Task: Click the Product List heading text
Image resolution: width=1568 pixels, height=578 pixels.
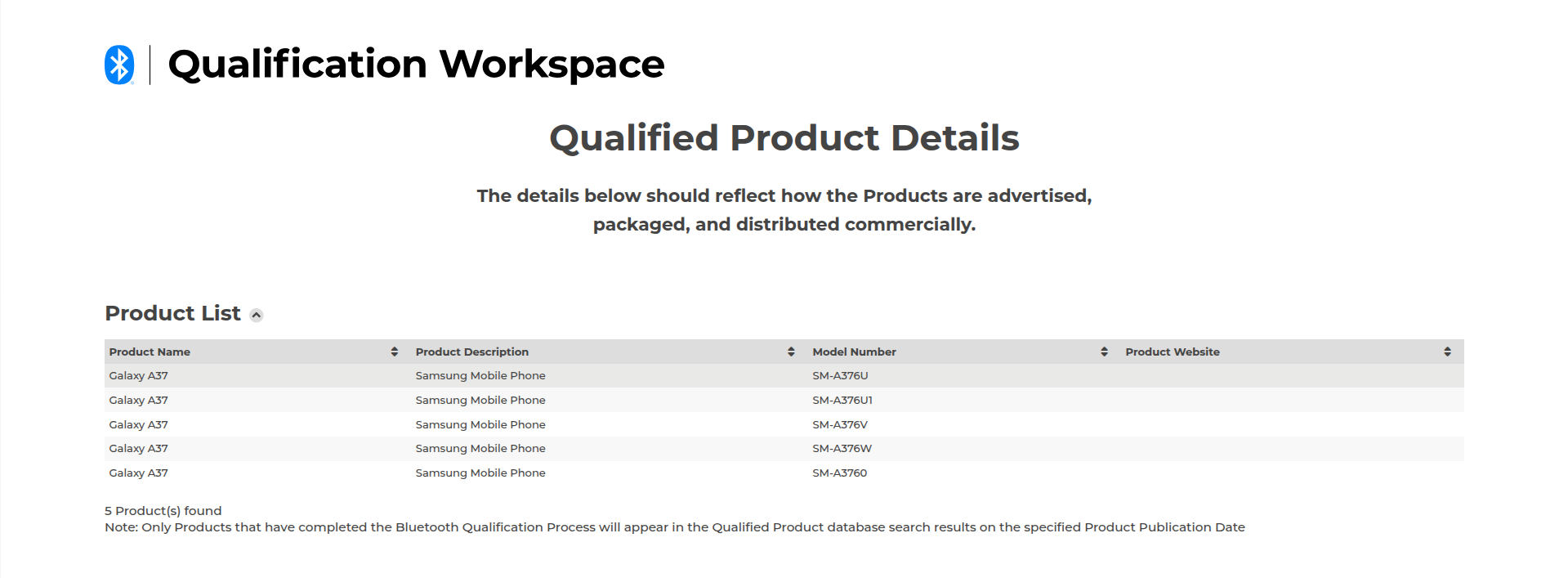Action: point(172,314)
